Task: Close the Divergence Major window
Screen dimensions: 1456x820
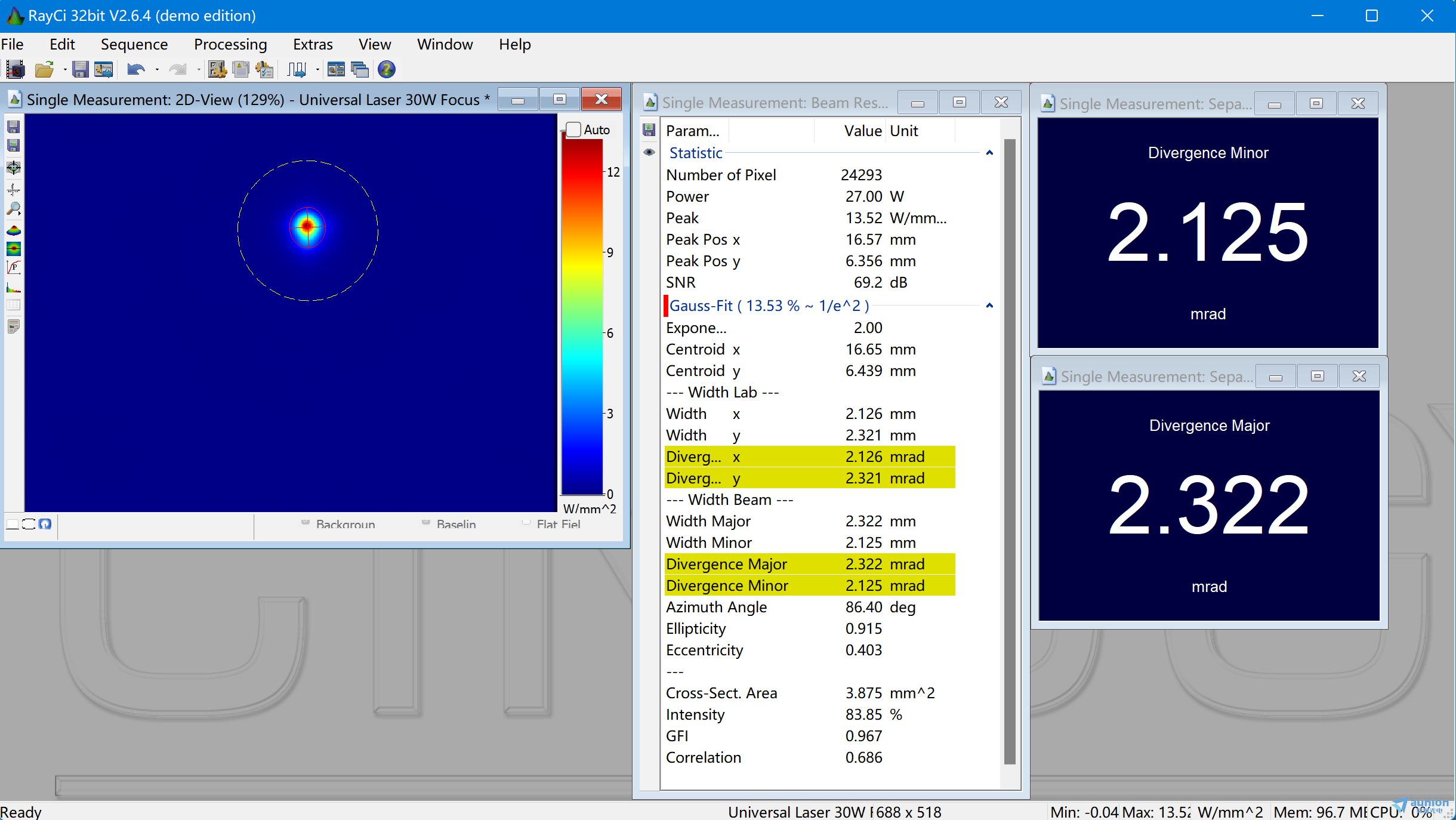Action: click(1359, 376)
